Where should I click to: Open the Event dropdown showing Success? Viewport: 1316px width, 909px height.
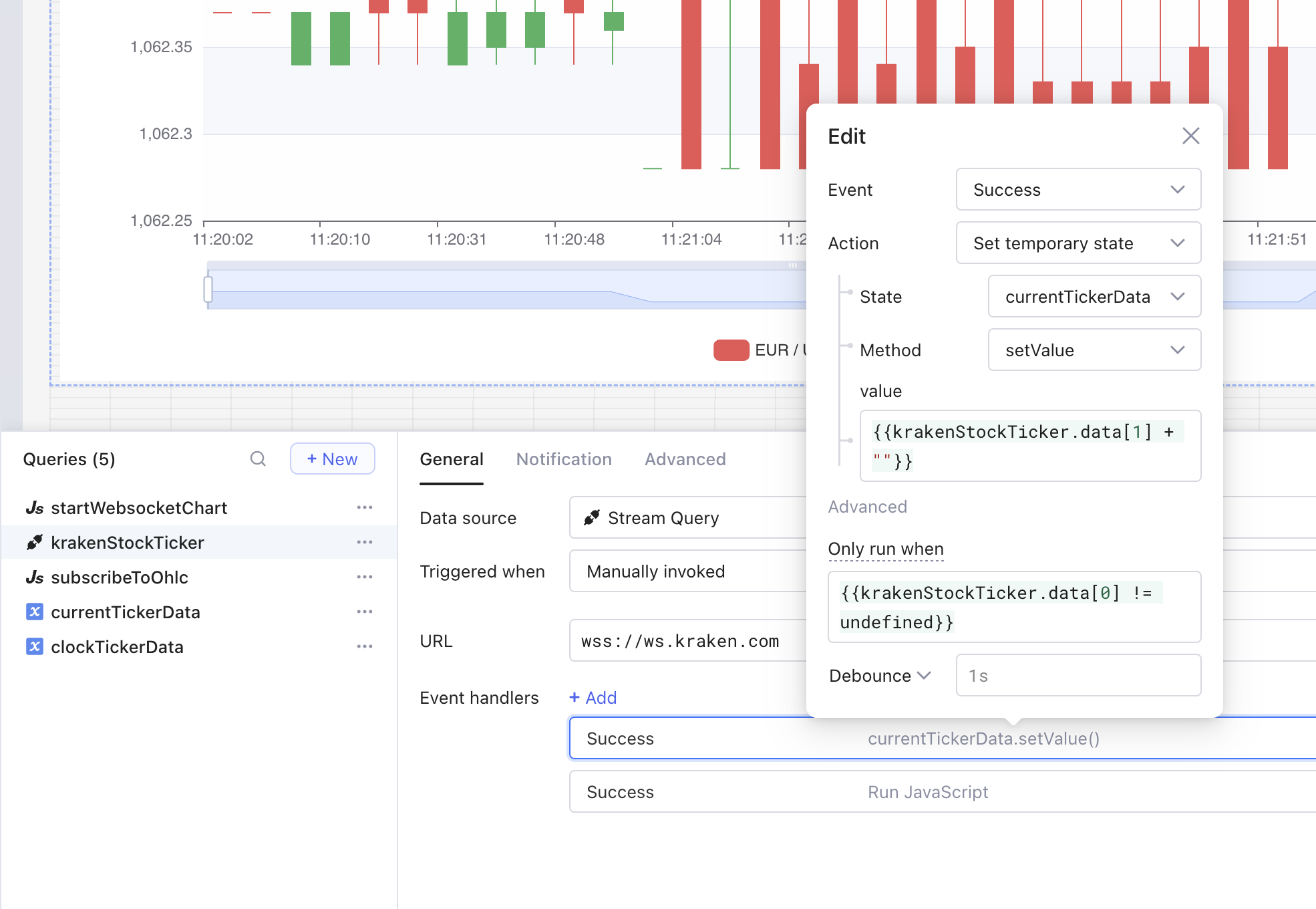click(x=1078, y=190)
